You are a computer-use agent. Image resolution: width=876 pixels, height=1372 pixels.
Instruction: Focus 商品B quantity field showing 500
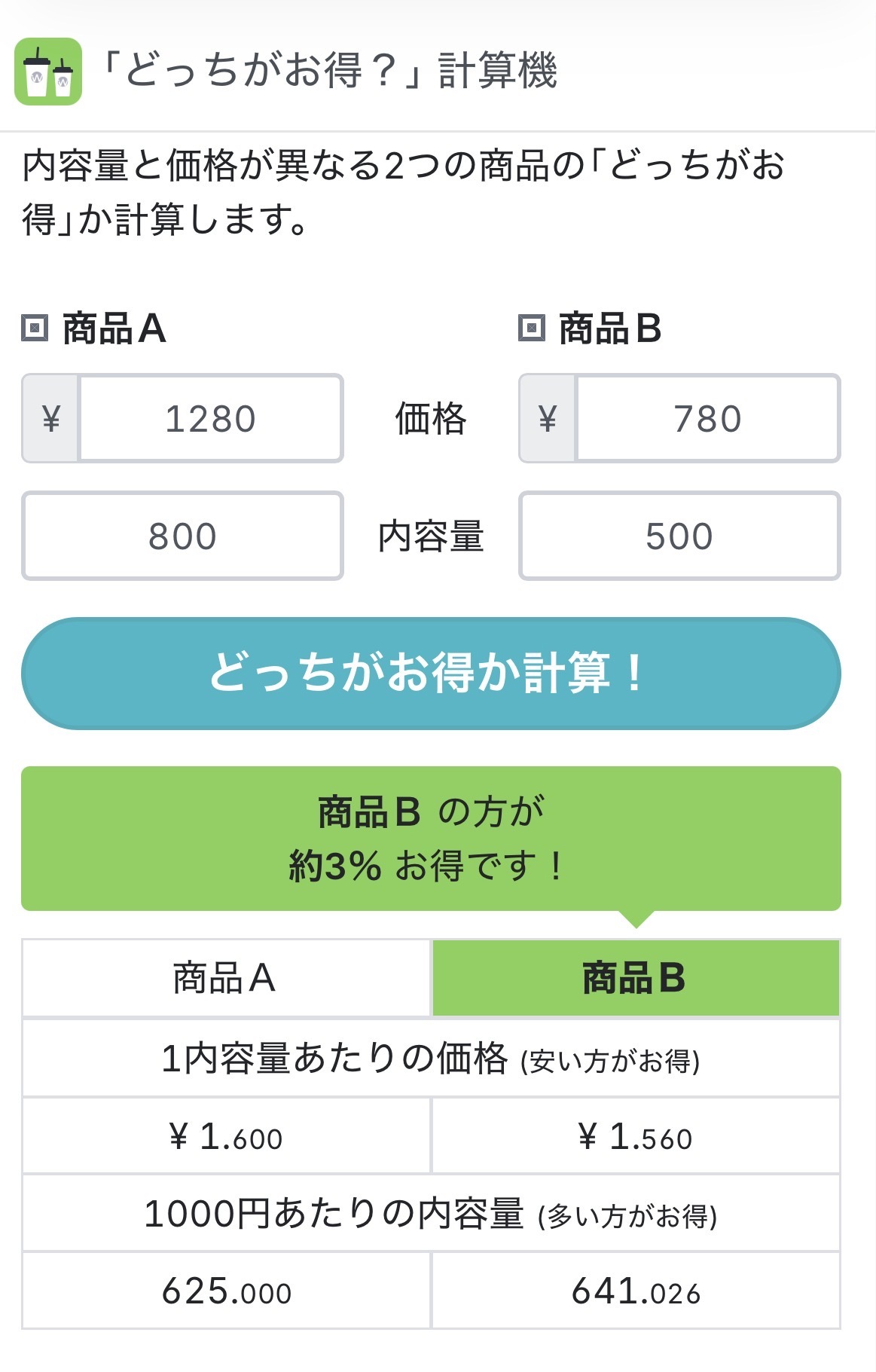point(679,536)
